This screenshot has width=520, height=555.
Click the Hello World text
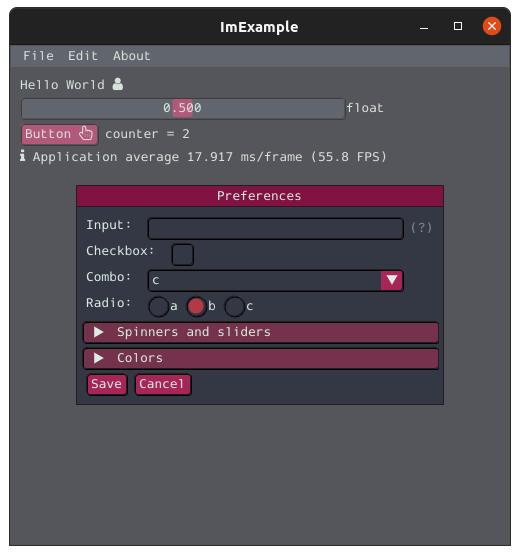[62, 85]
